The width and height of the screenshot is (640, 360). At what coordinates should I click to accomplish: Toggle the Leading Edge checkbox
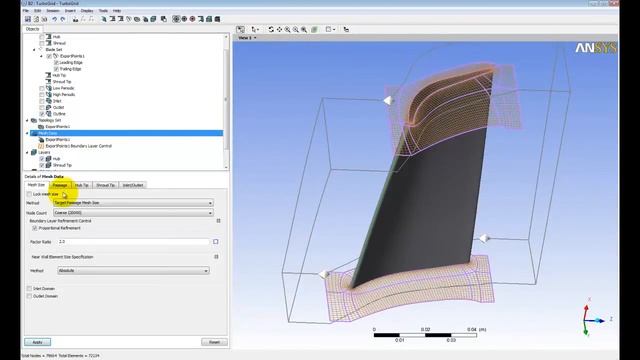point(56,62)
